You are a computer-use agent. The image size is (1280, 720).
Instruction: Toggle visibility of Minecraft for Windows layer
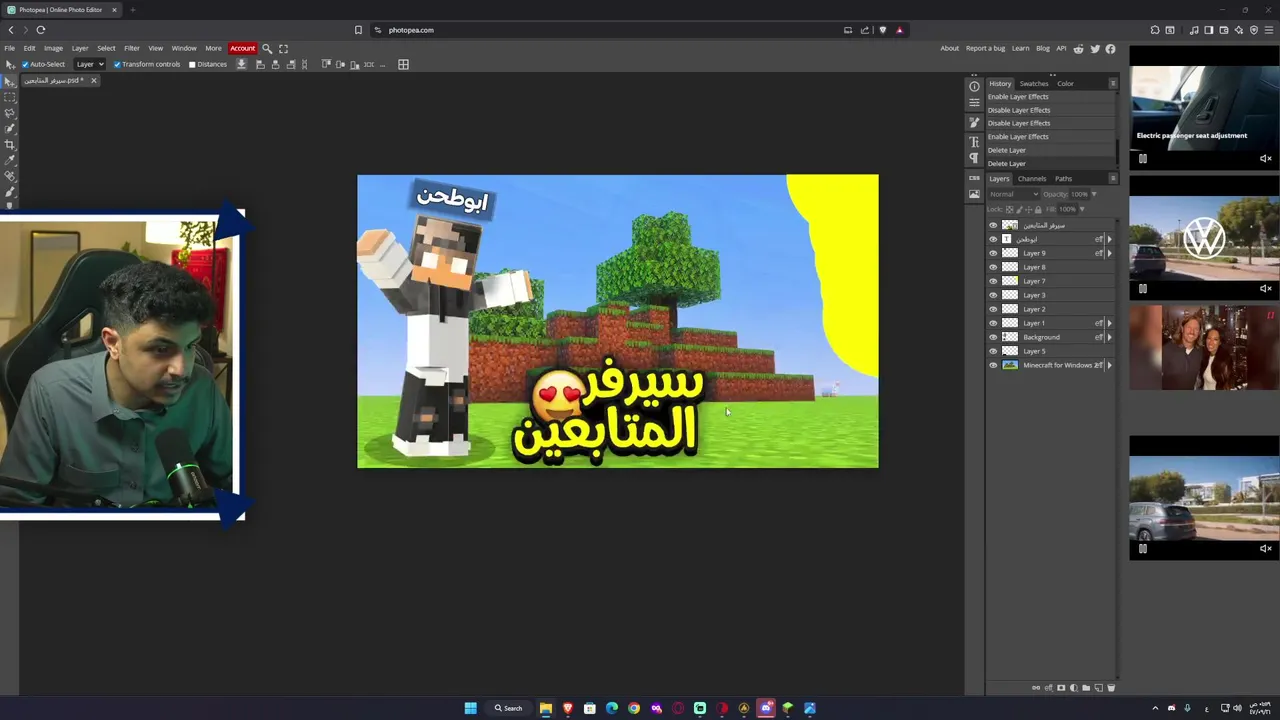tap(993, 365)
